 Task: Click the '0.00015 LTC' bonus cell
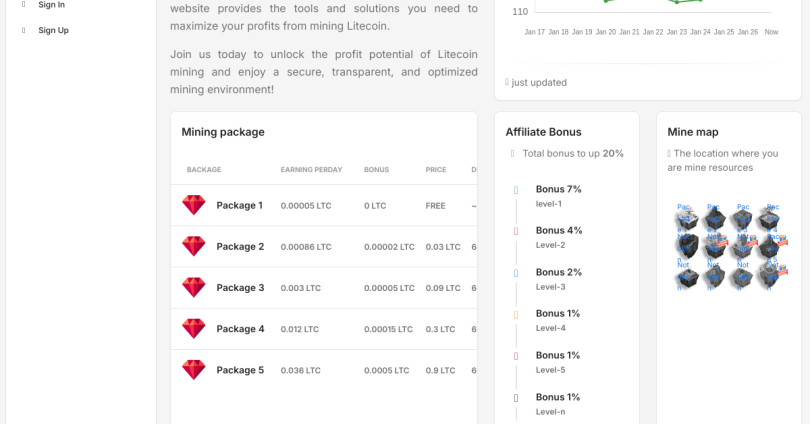tap(388, 329)
